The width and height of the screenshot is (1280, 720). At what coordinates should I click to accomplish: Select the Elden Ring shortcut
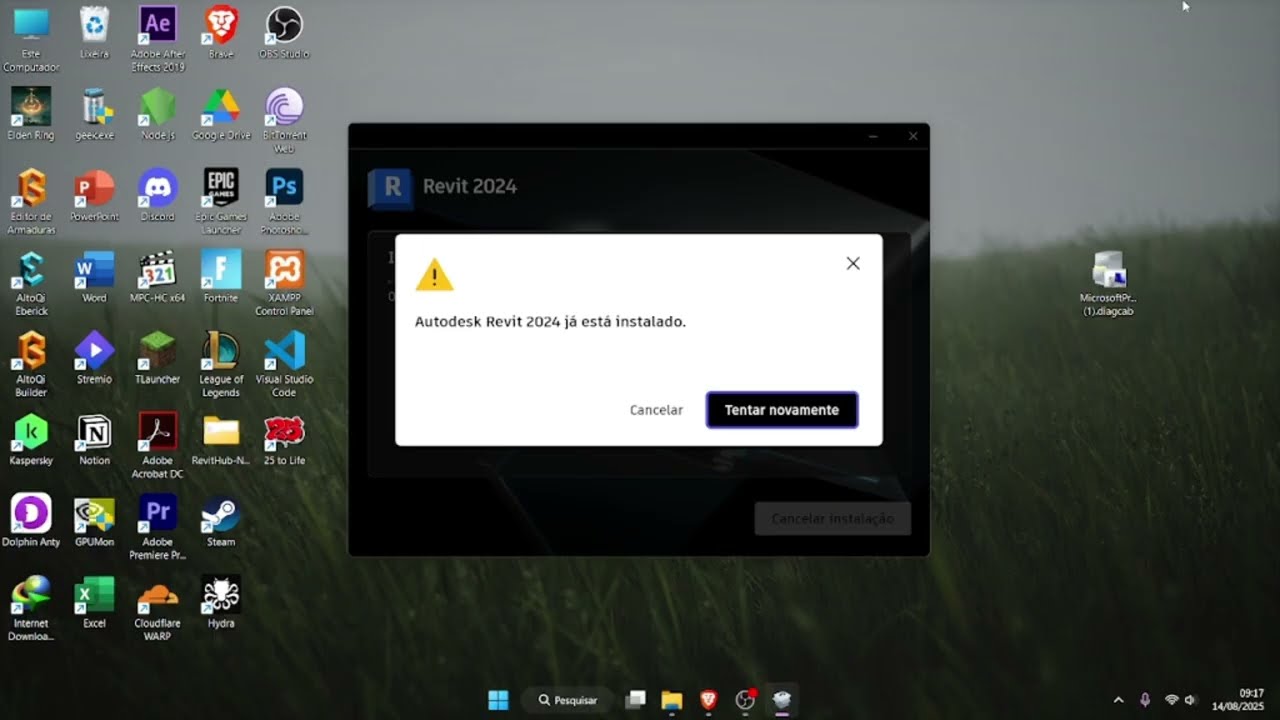click(x=31, y=114)
